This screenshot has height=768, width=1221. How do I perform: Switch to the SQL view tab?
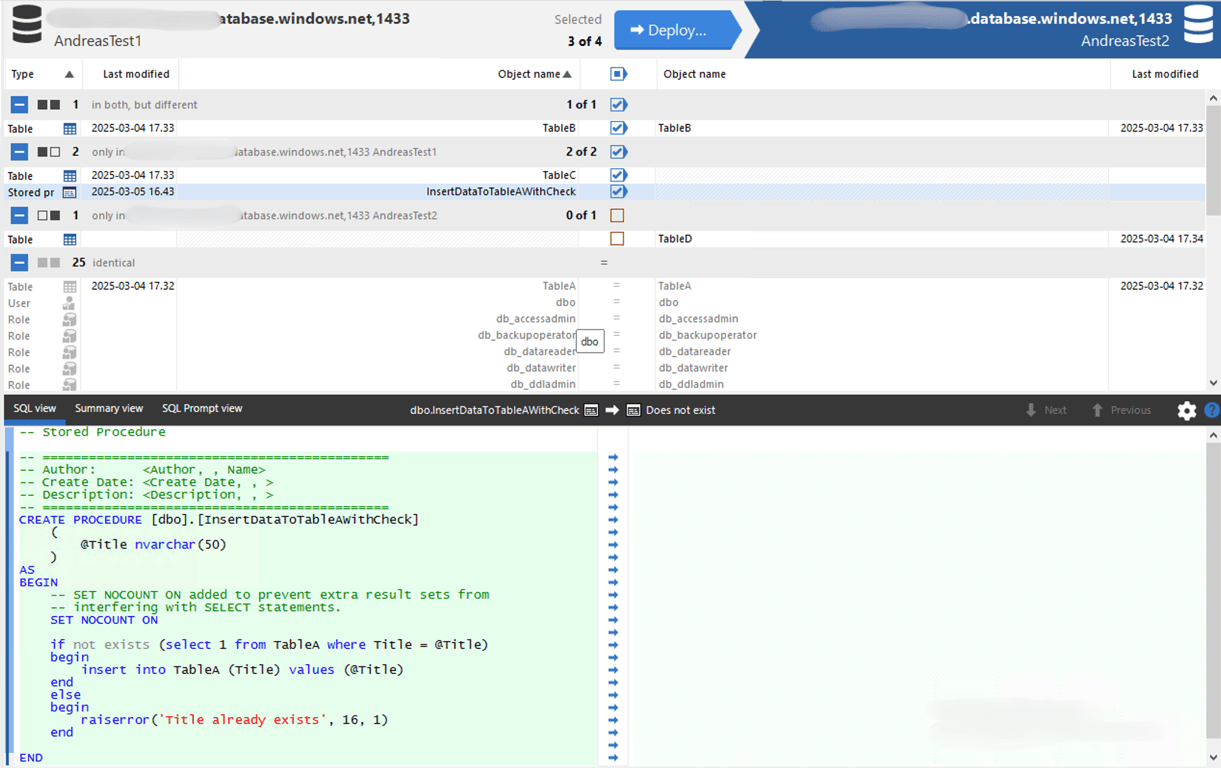point(35,409)
